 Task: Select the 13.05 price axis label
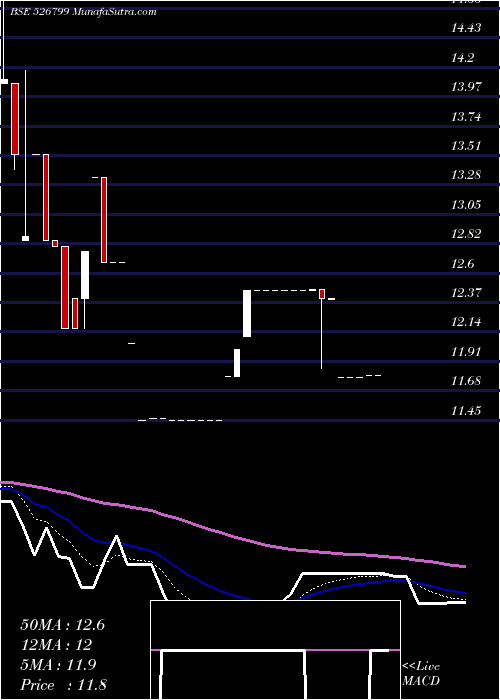click(466, 204)
